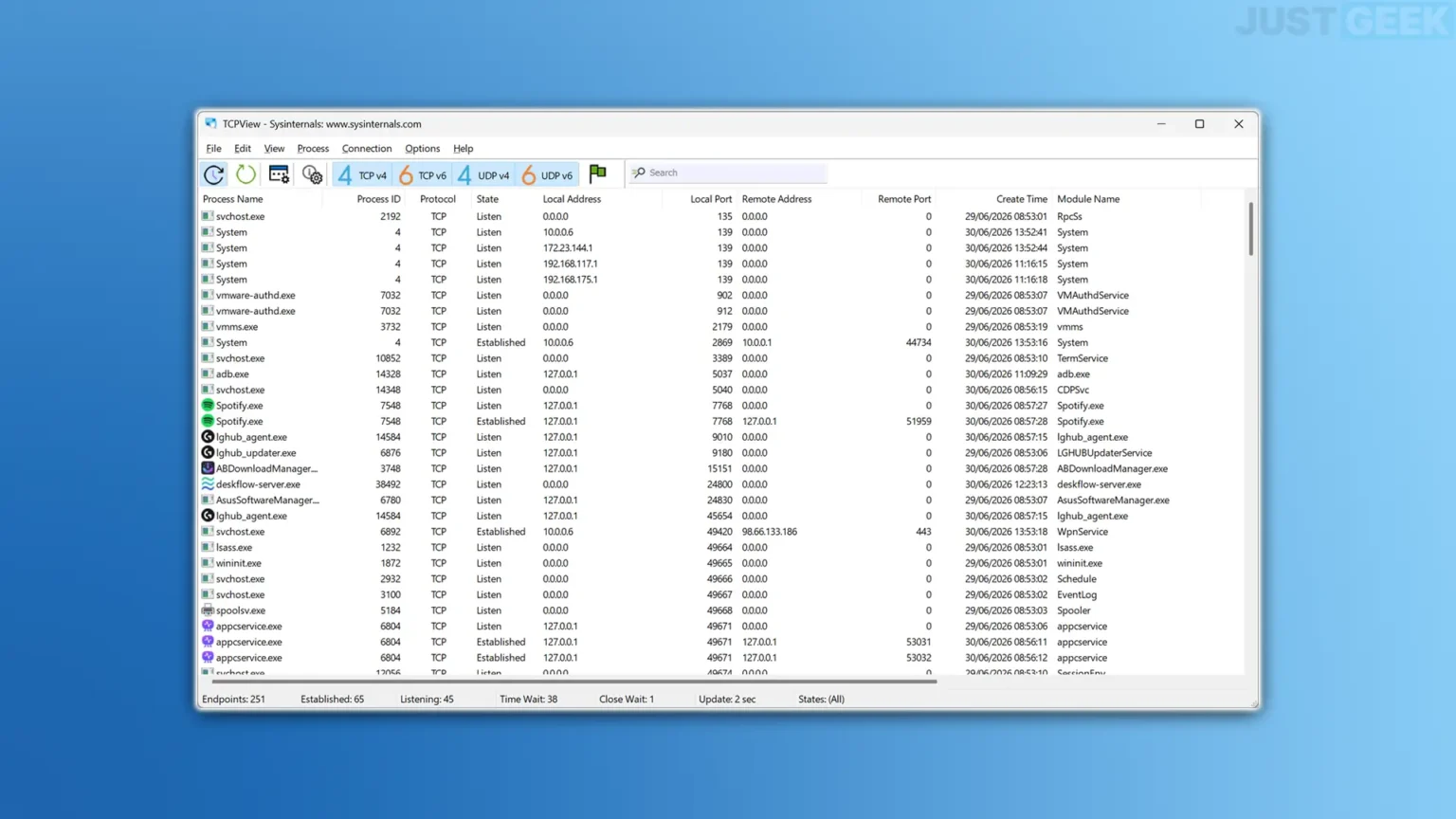Click the vmms.exe process icon
Viewport: 1456px width, 819px height.
pyautogui.click(x=208, y=326)
